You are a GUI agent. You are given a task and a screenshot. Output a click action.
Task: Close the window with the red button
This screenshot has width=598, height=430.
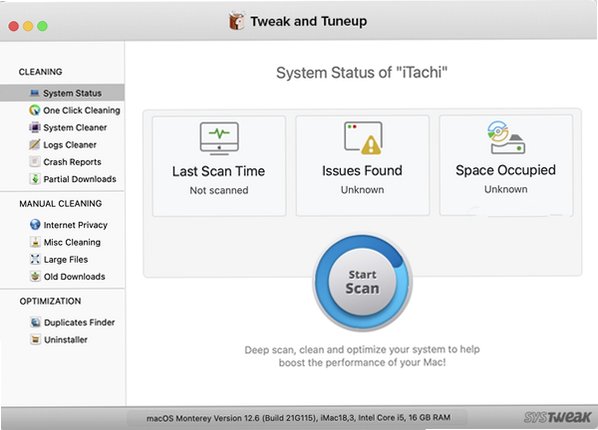coord(14,26)
